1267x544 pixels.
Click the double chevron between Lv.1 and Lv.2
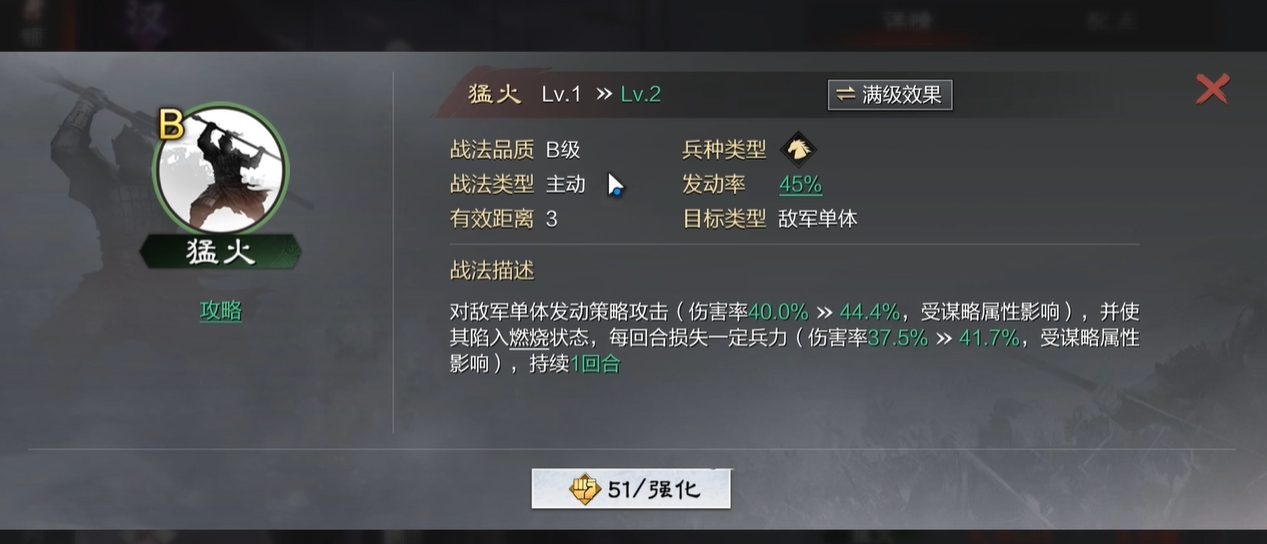(603, 94)
